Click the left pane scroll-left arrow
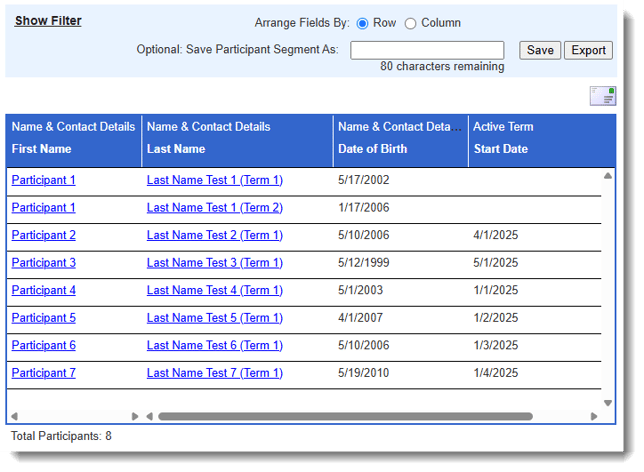The width and height of the screenshot is (644, 472). click(14, 416)
